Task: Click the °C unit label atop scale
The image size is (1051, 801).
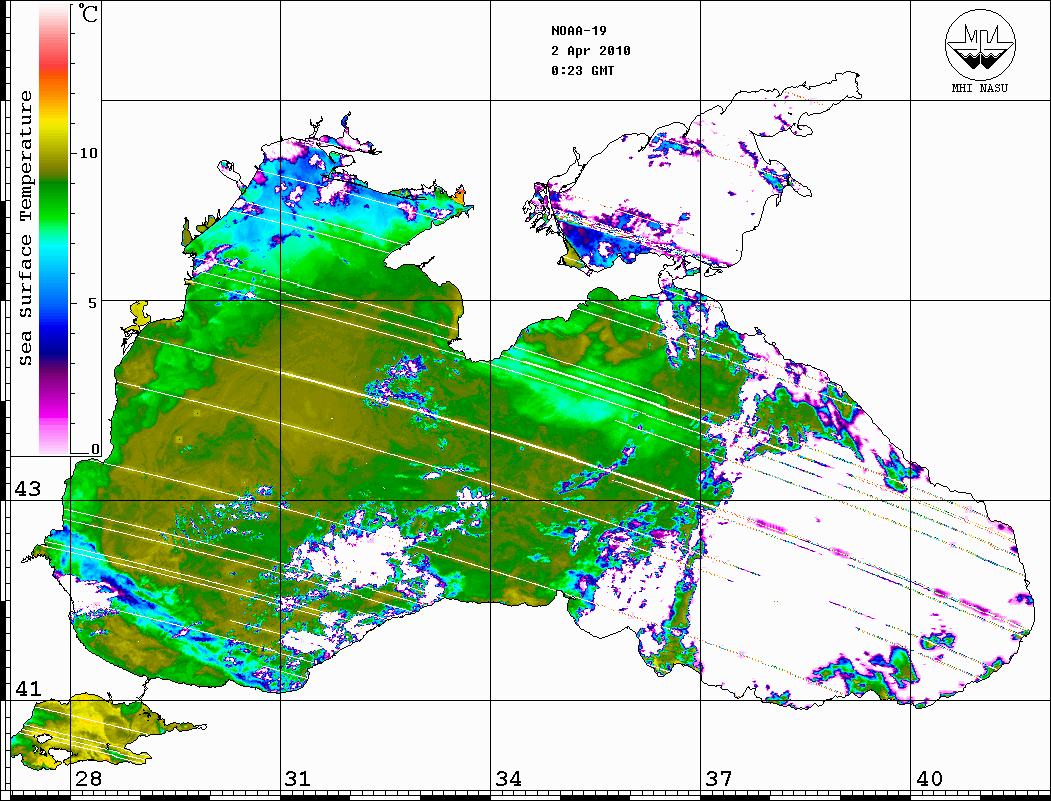Action: [x=88, y=13]
